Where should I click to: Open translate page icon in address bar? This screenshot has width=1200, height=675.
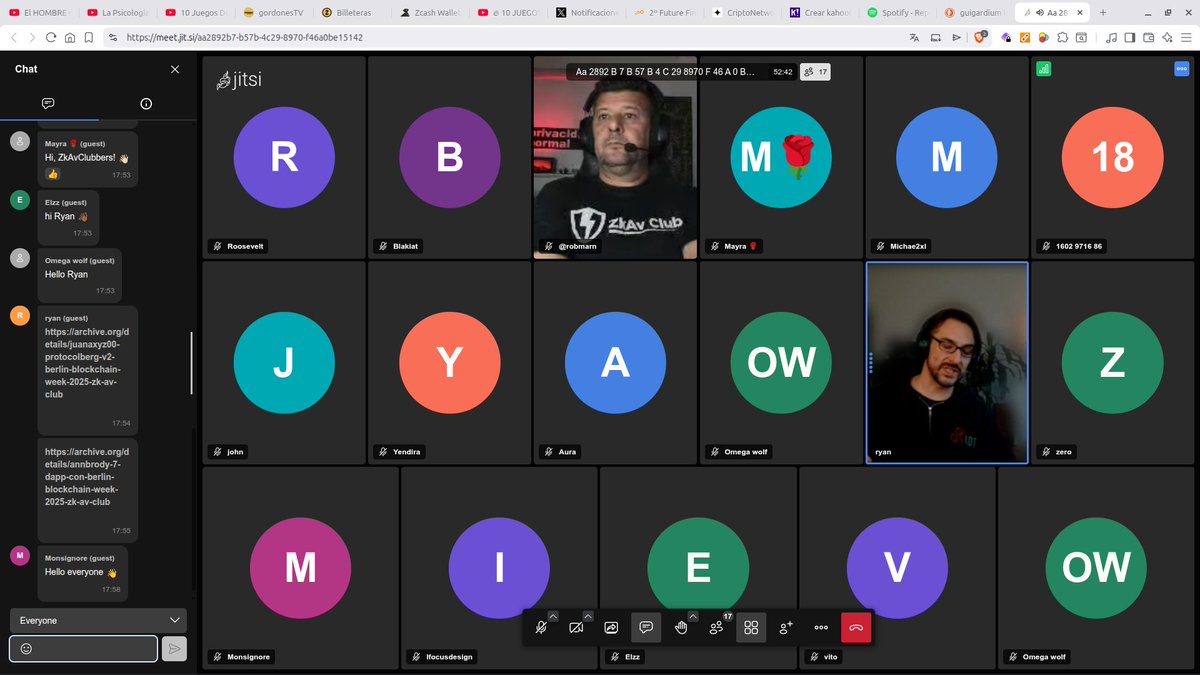(914, 37)
